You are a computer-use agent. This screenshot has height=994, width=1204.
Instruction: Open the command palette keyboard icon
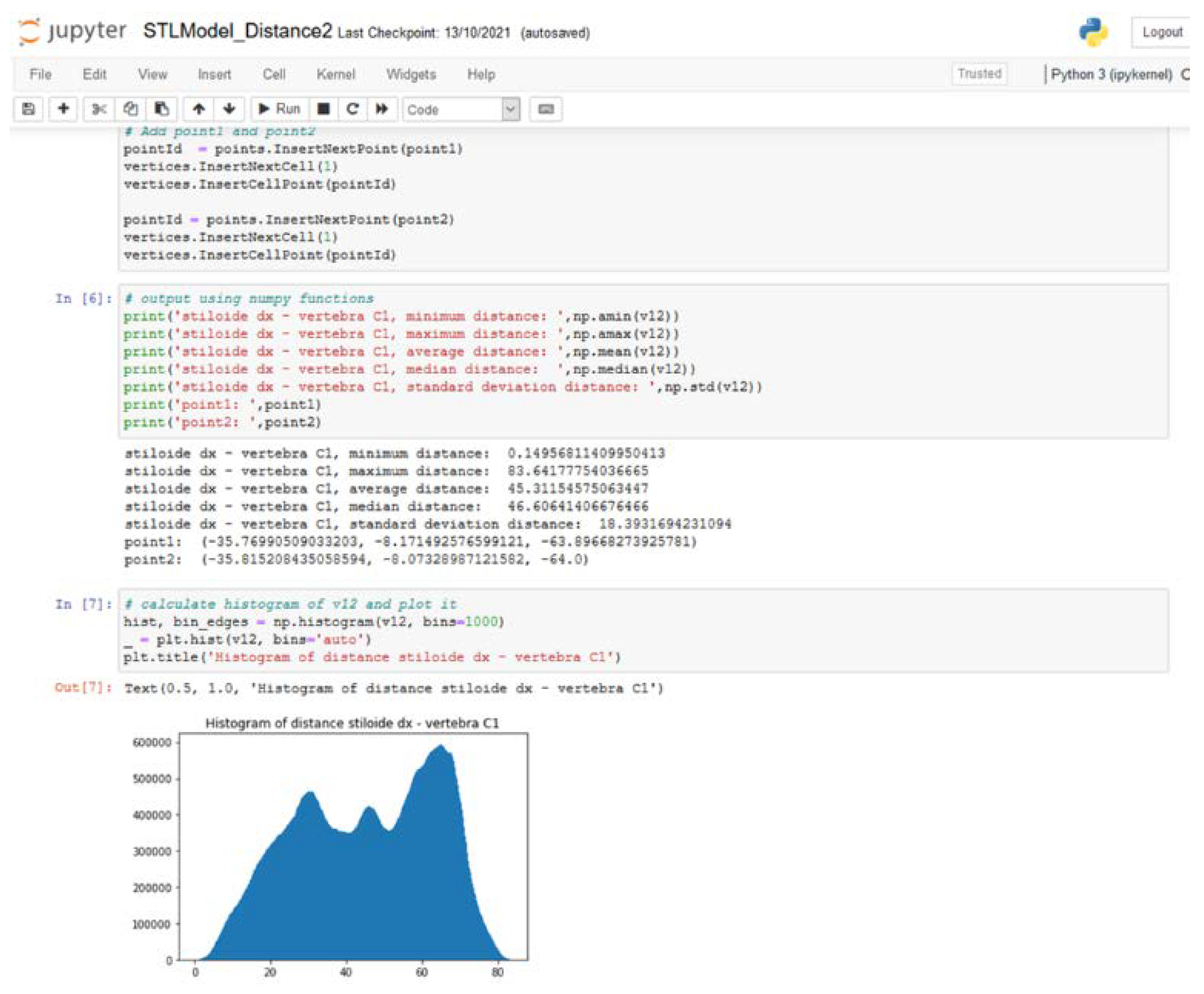(545, 109)
